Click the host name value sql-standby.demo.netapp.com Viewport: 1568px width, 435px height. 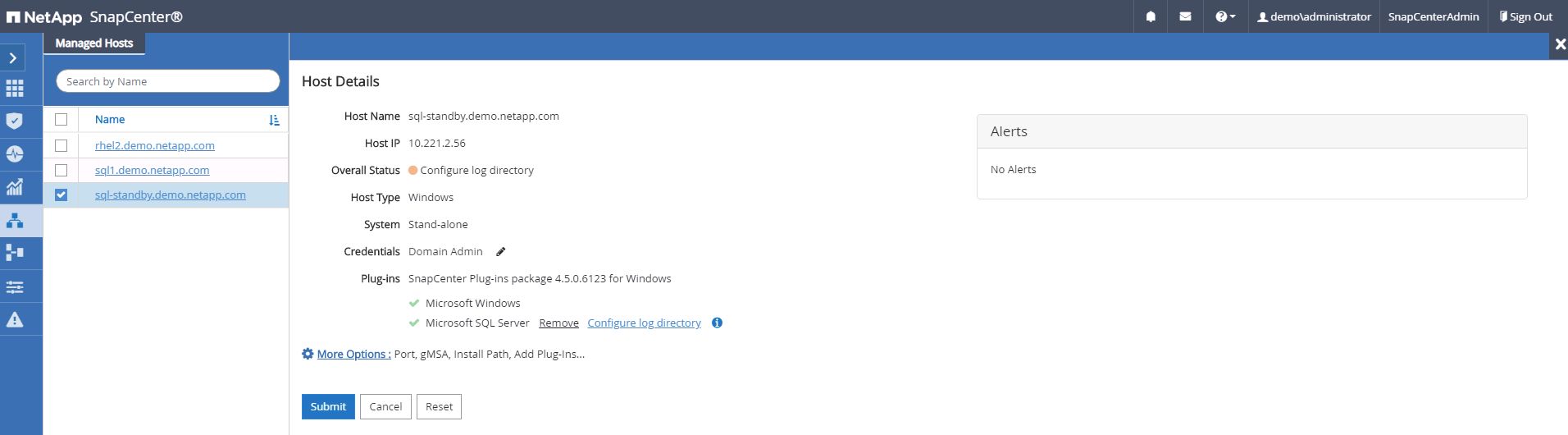coord(484,116)
